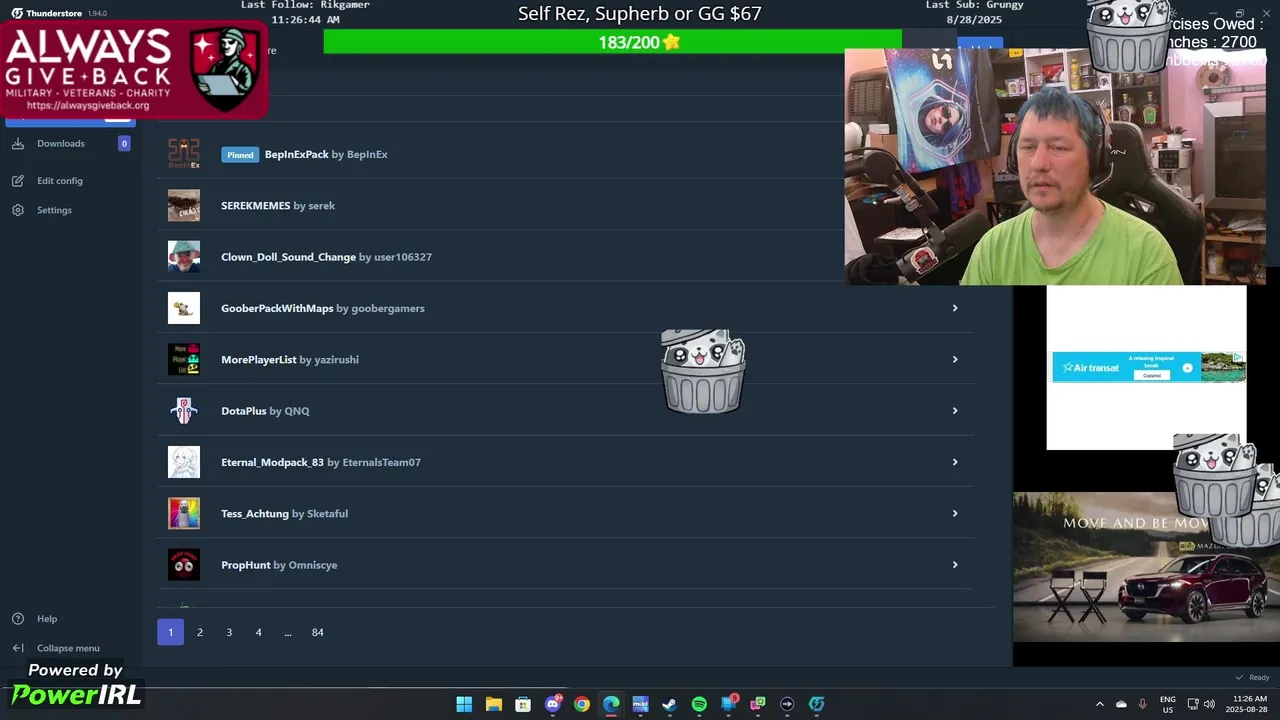
Task: Expand the MorePlayerList row chevron
Action: pyautogui.click(x=955, y=360)
